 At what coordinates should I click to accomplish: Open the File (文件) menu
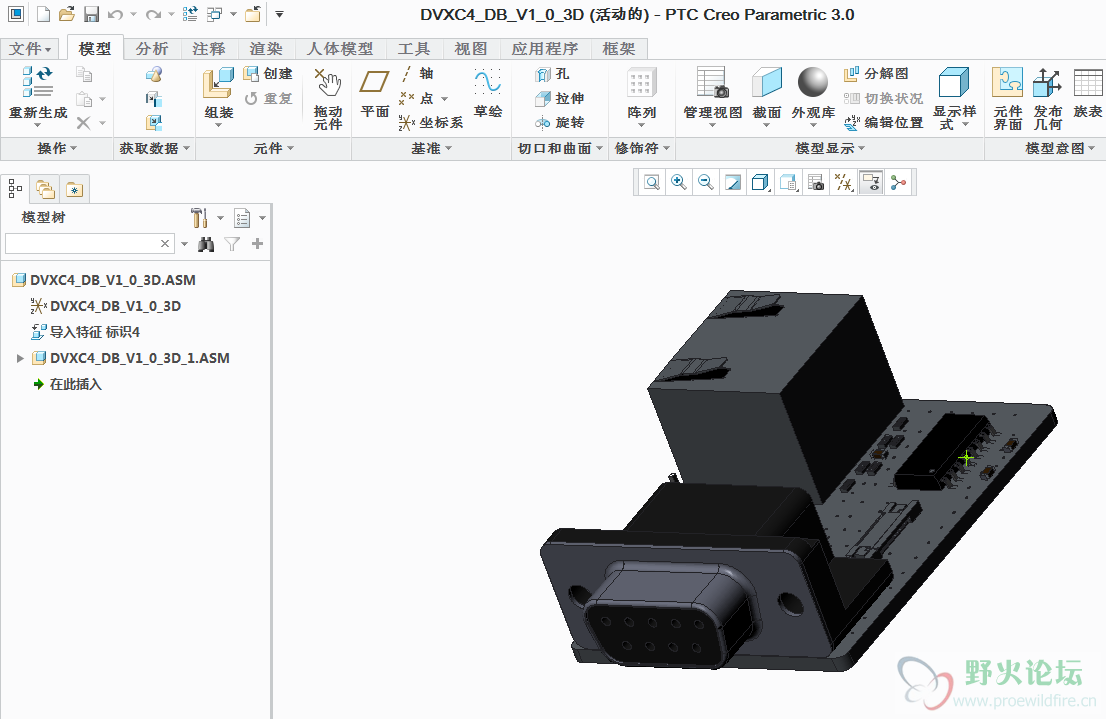30,49
